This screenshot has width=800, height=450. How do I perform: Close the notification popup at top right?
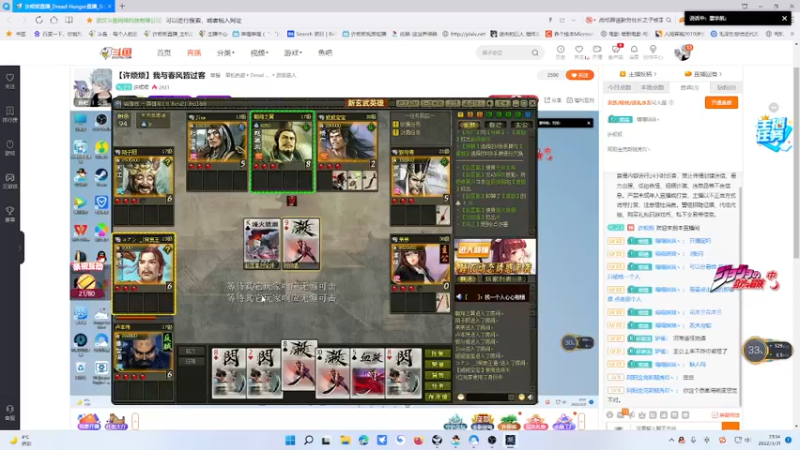point(784,18)
